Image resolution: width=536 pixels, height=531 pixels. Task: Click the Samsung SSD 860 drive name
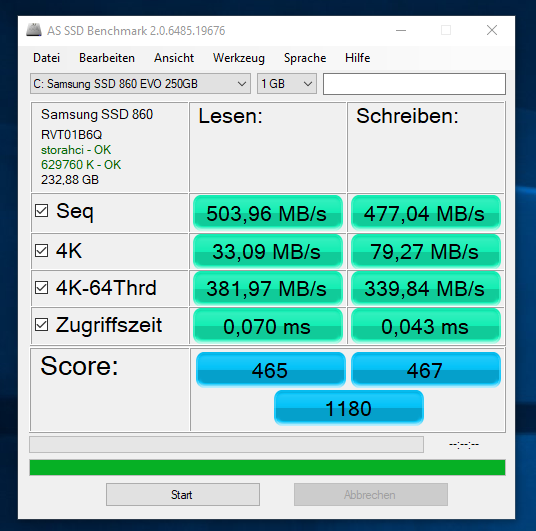coord(97,114)
